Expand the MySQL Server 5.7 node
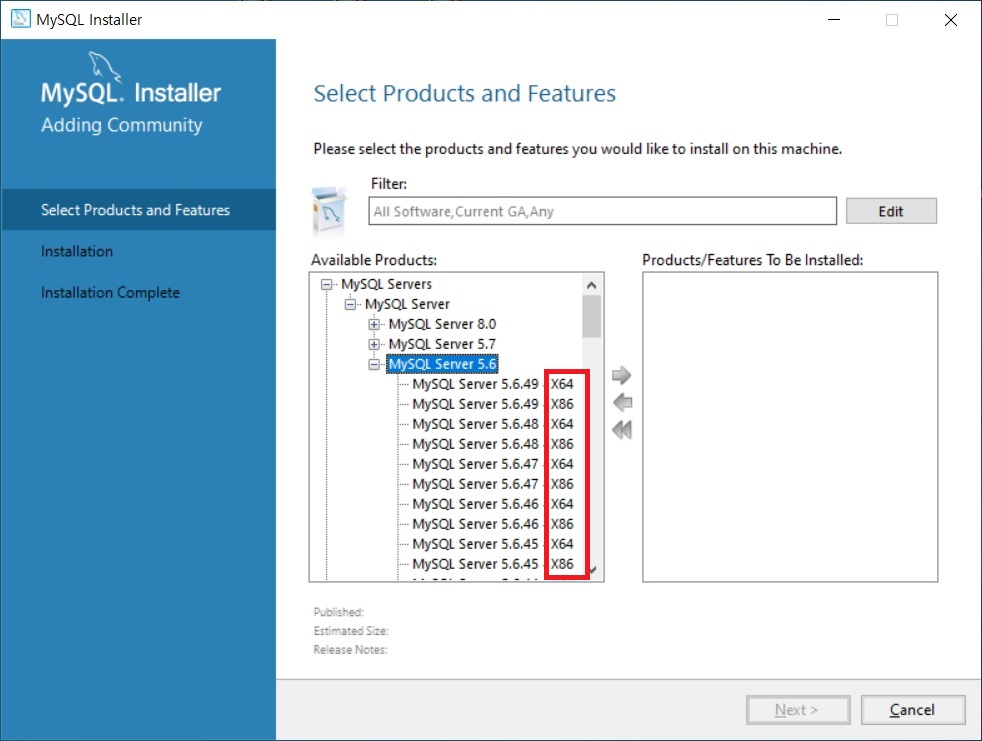Screen dimensions: 982x741 coord(374,345)
